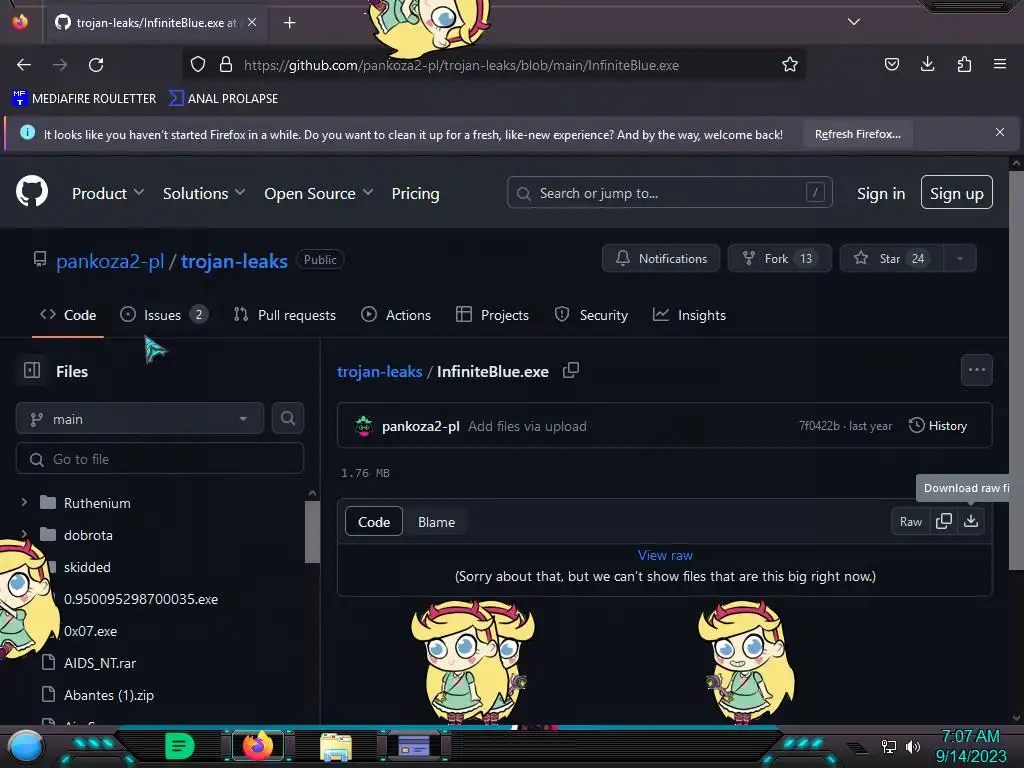Switch to the Security tab
Screen dimensions: 1024x768
591,315
